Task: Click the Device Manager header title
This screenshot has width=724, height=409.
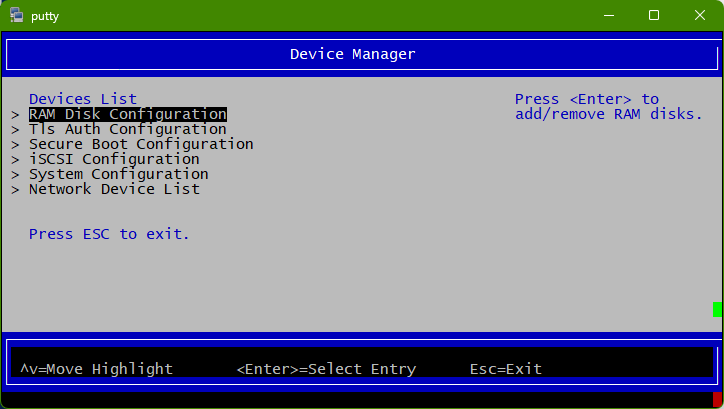Action: click(x=352, y=54)
